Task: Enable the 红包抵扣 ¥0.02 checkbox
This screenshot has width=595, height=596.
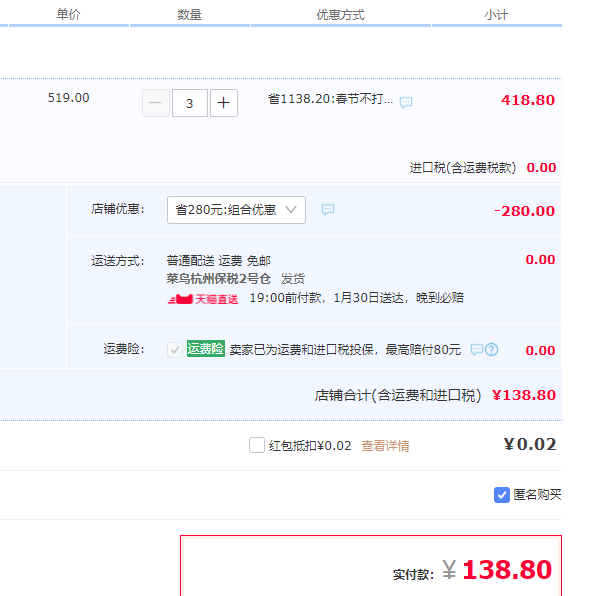Action: pyautogui.click(x=257, y=445)
